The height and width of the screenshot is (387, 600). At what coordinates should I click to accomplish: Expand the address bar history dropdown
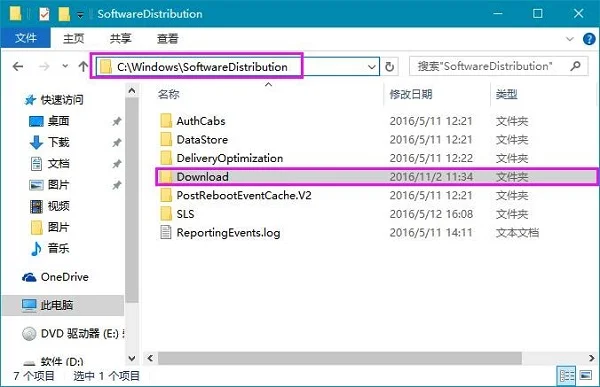(x=372, y=67)
